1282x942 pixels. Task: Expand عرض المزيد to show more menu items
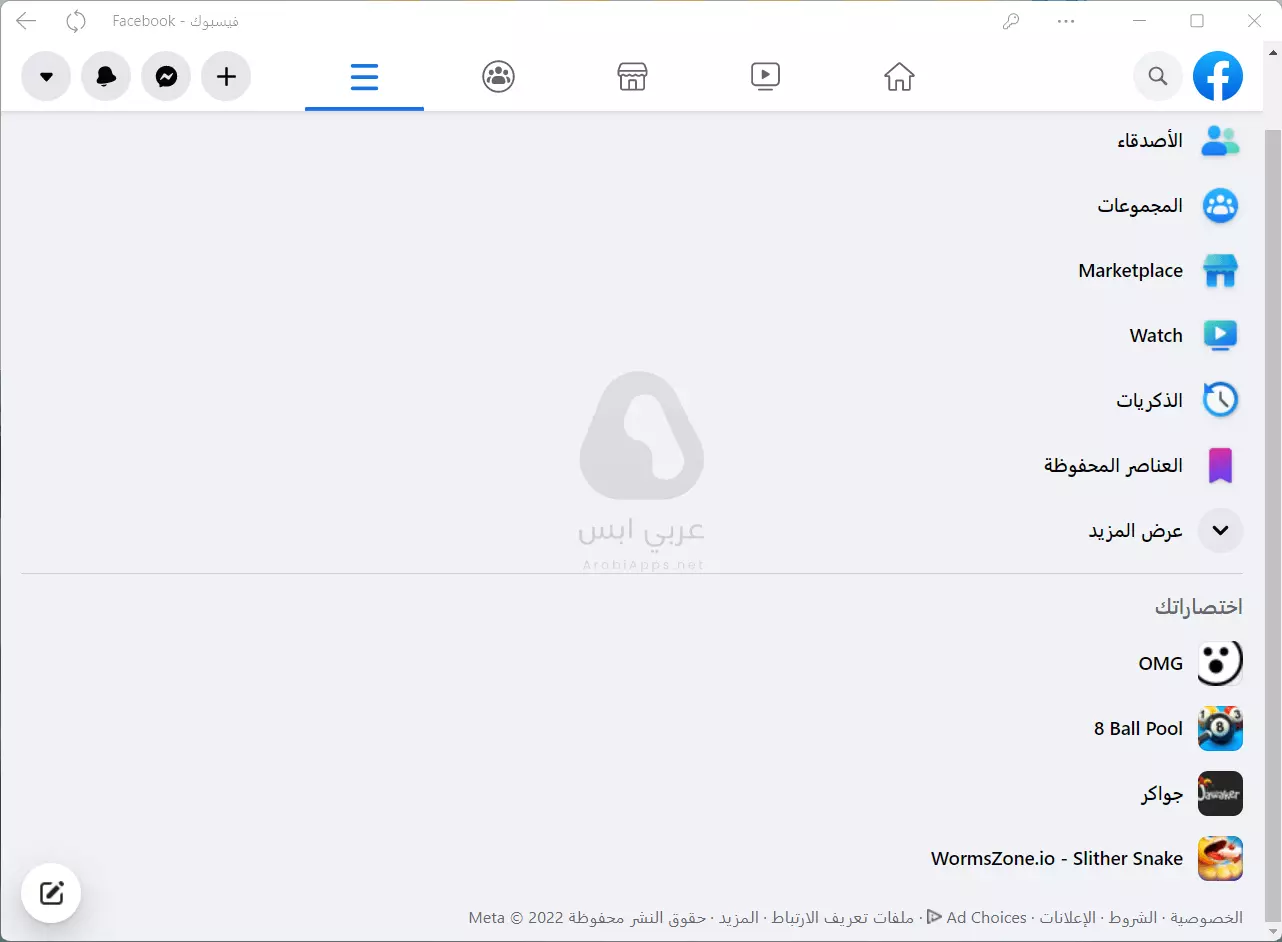click(1135, 531)
